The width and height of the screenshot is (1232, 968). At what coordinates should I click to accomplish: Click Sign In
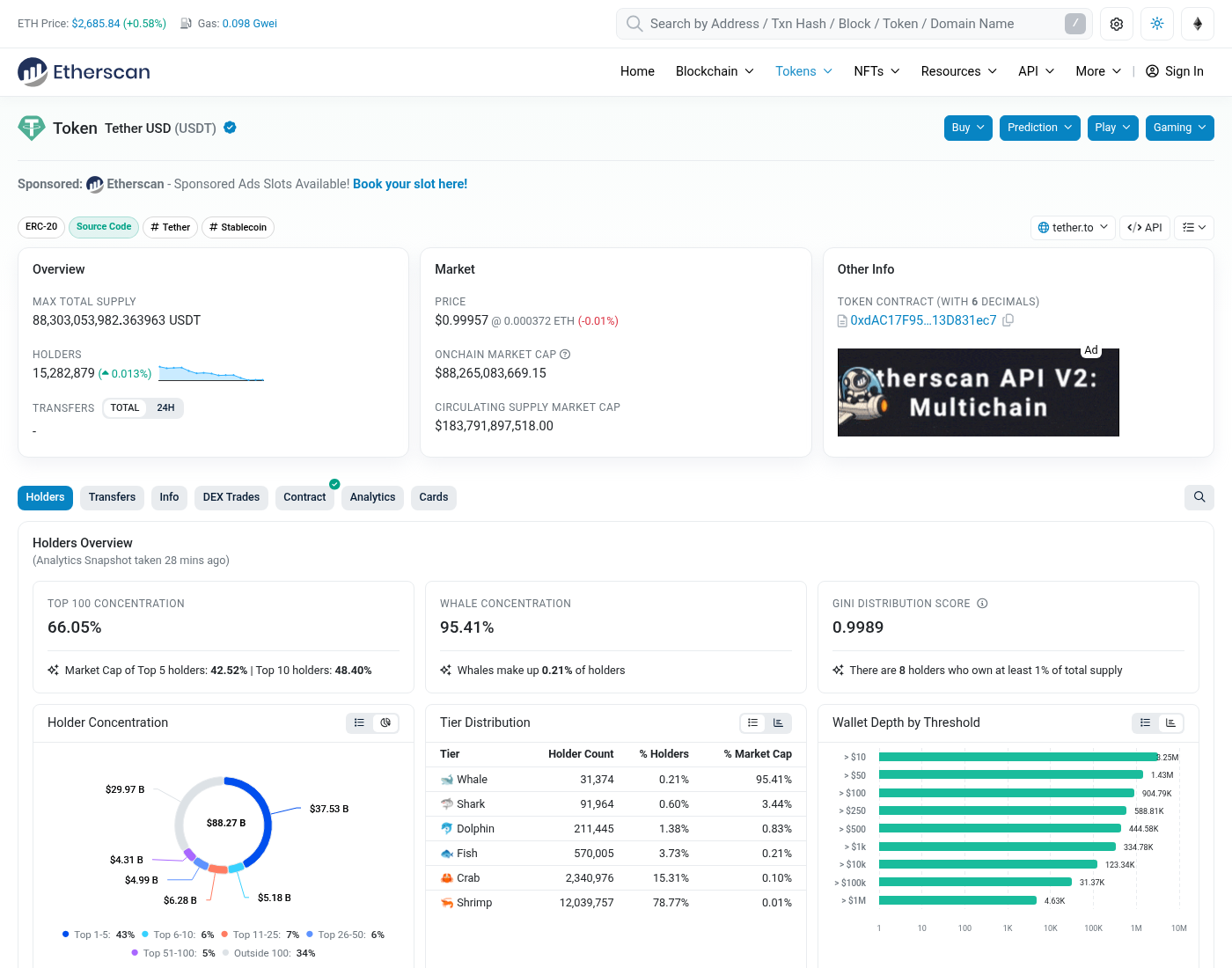pyautogui.click(x=1175, y=71)
